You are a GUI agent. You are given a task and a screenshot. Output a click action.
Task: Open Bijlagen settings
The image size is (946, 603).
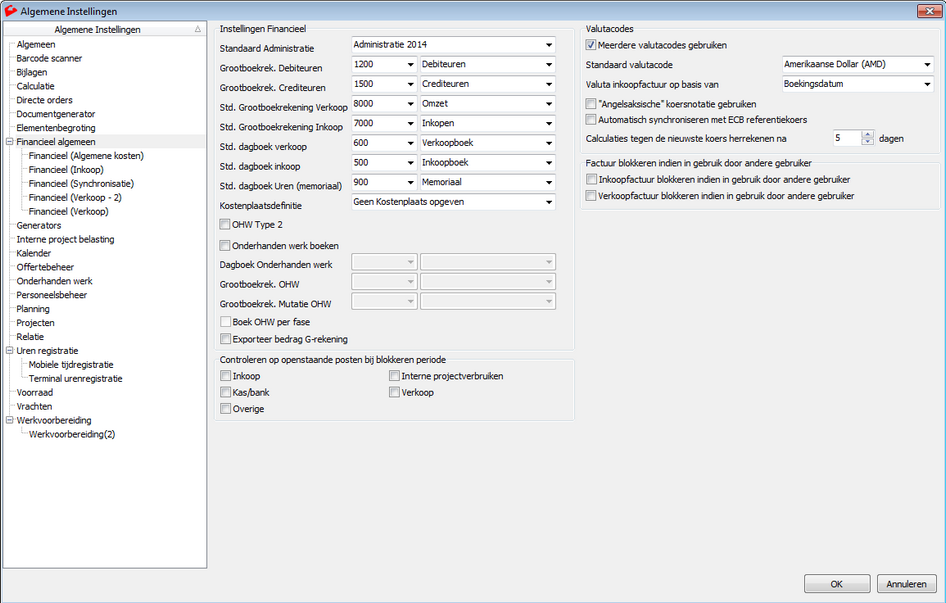point(31,72)
